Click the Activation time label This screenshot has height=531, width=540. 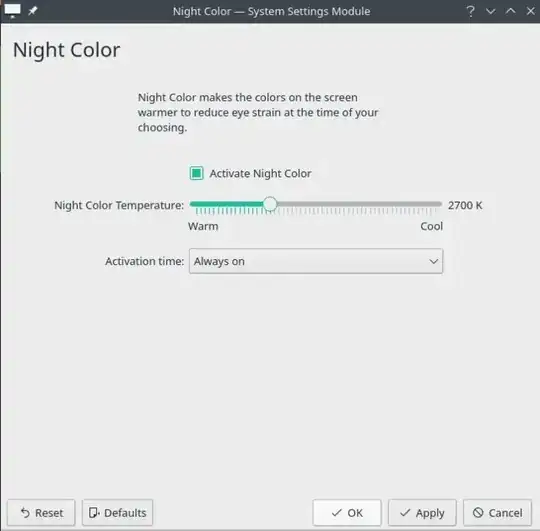[145, 261]
